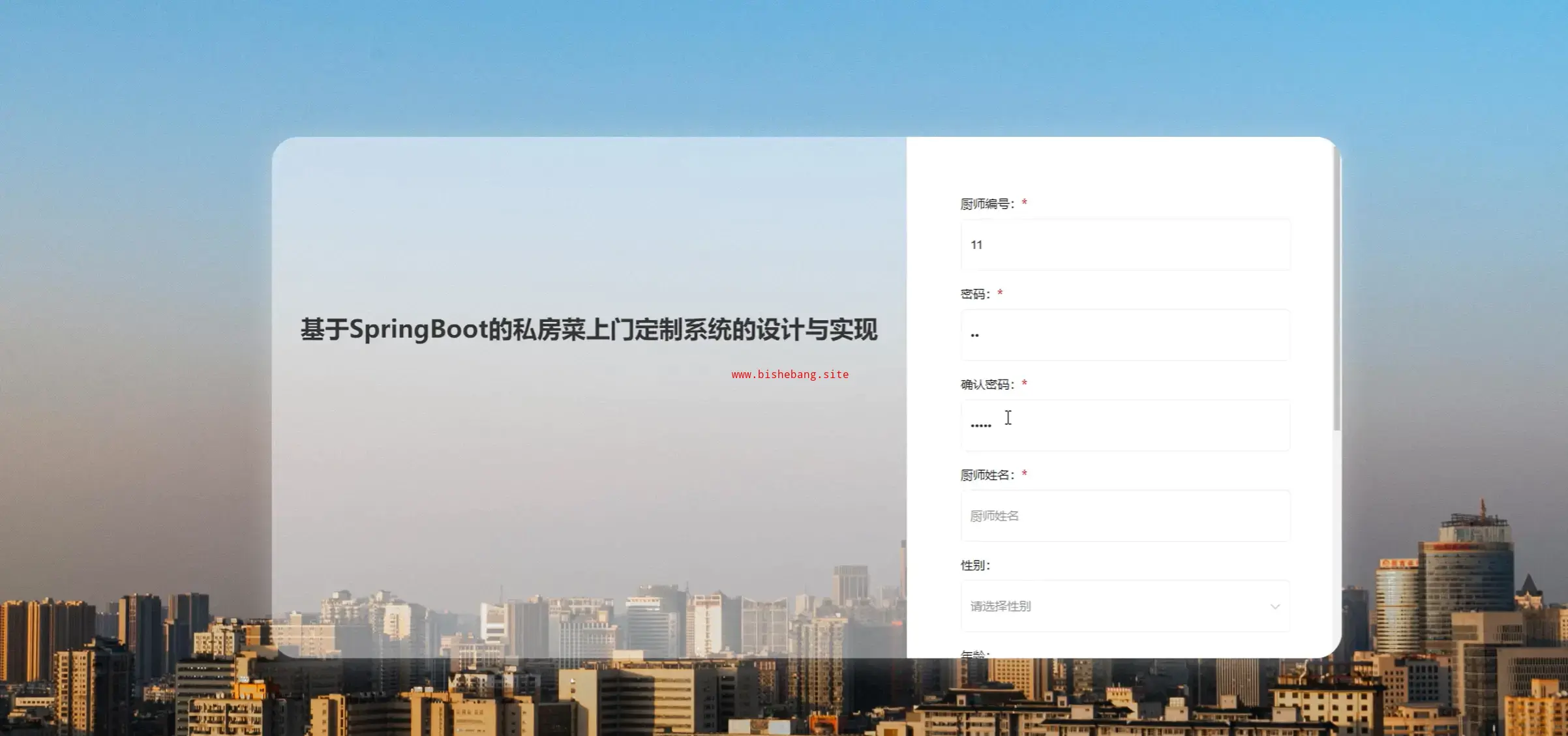This screenshot has width=1568, height=736.
Task: Click red required asterisk beside 厨师姓名
Action: 1024,474
